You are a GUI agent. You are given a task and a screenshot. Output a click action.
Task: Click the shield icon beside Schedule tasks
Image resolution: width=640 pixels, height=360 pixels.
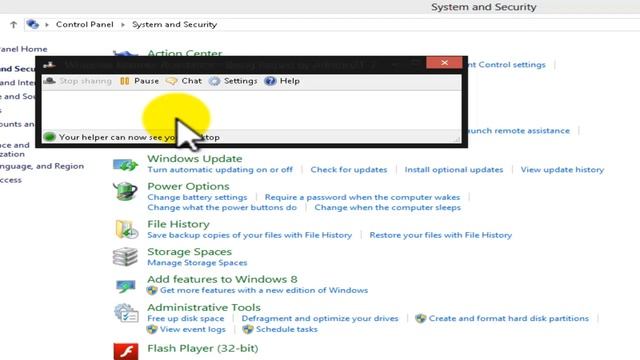coord(248,329)
